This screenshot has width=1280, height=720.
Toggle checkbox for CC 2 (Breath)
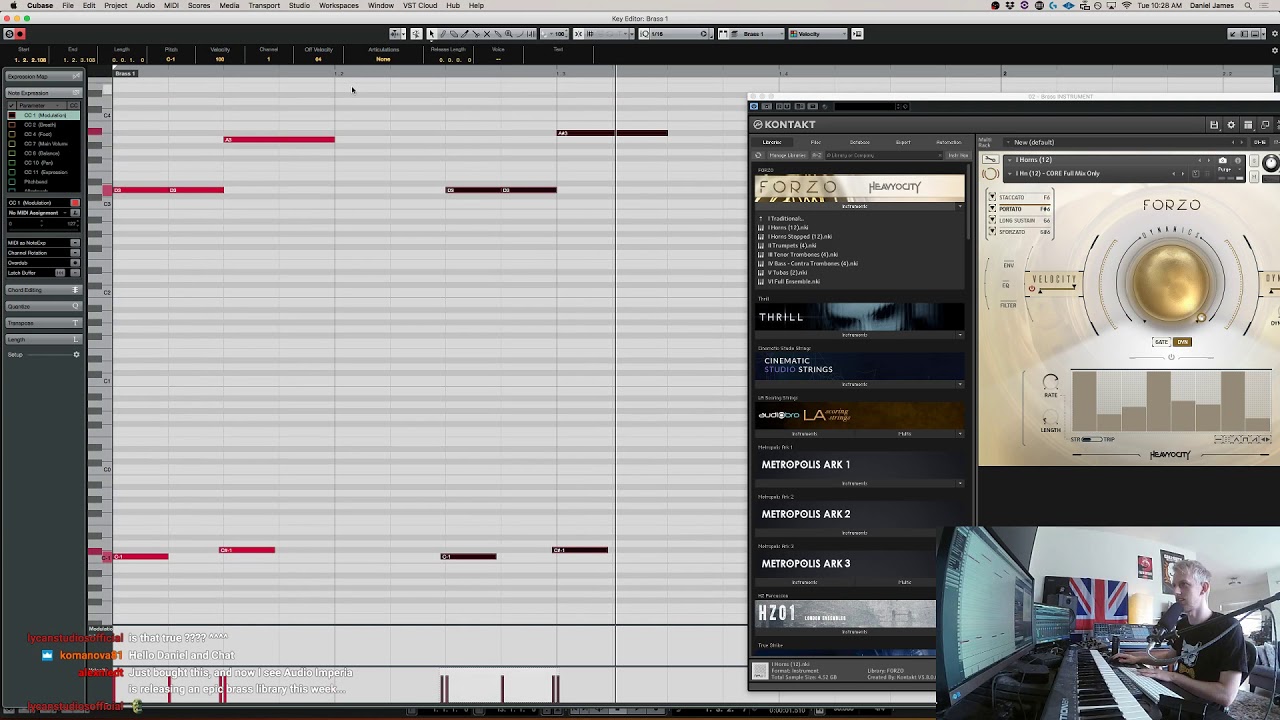(12, 125)
